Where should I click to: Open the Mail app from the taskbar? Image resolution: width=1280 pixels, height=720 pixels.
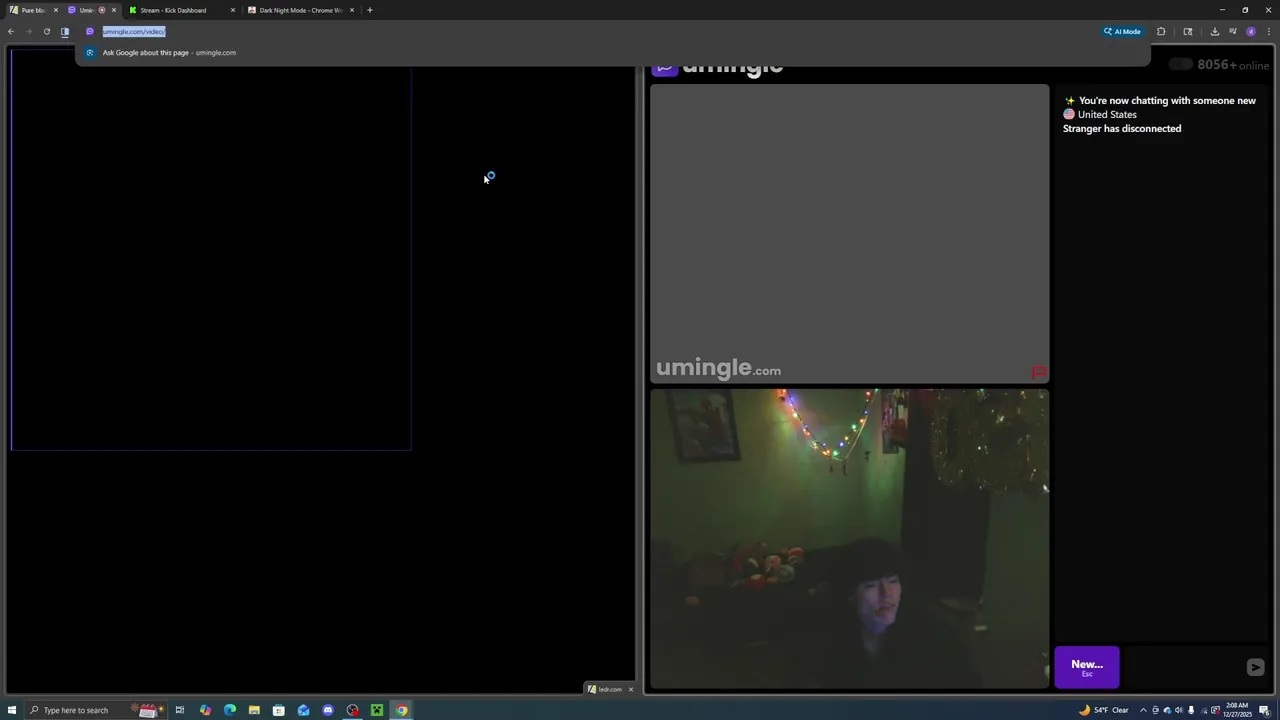(303, 710)
